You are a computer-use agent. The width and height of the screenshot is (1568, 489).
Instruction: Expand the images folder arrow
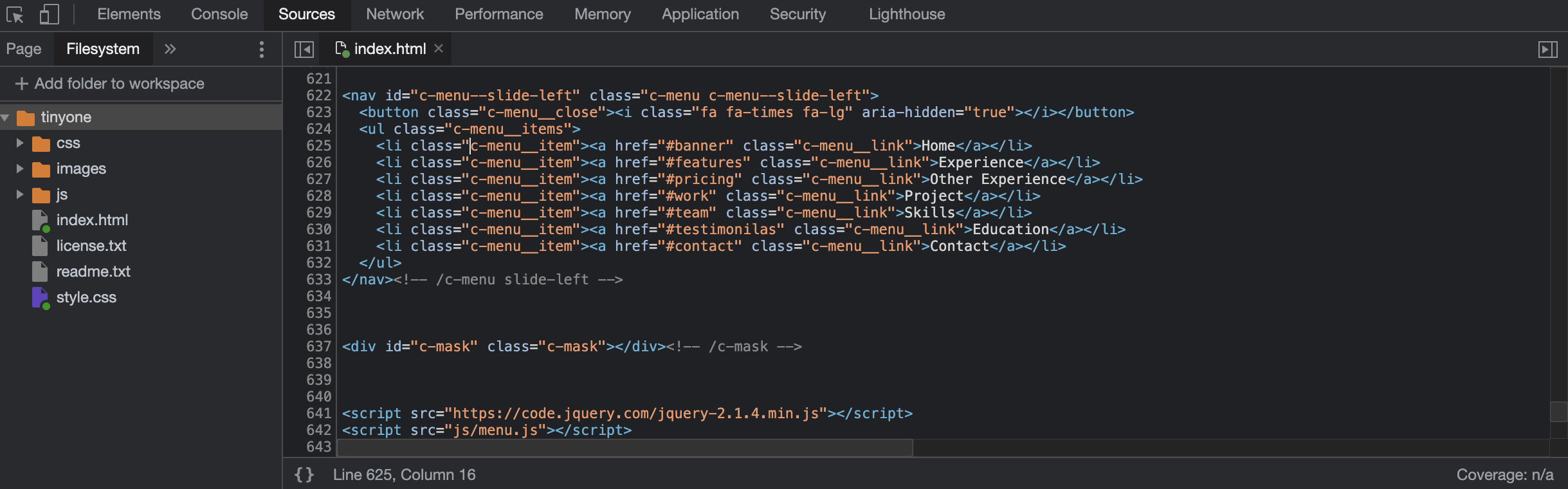pos(20,169)
